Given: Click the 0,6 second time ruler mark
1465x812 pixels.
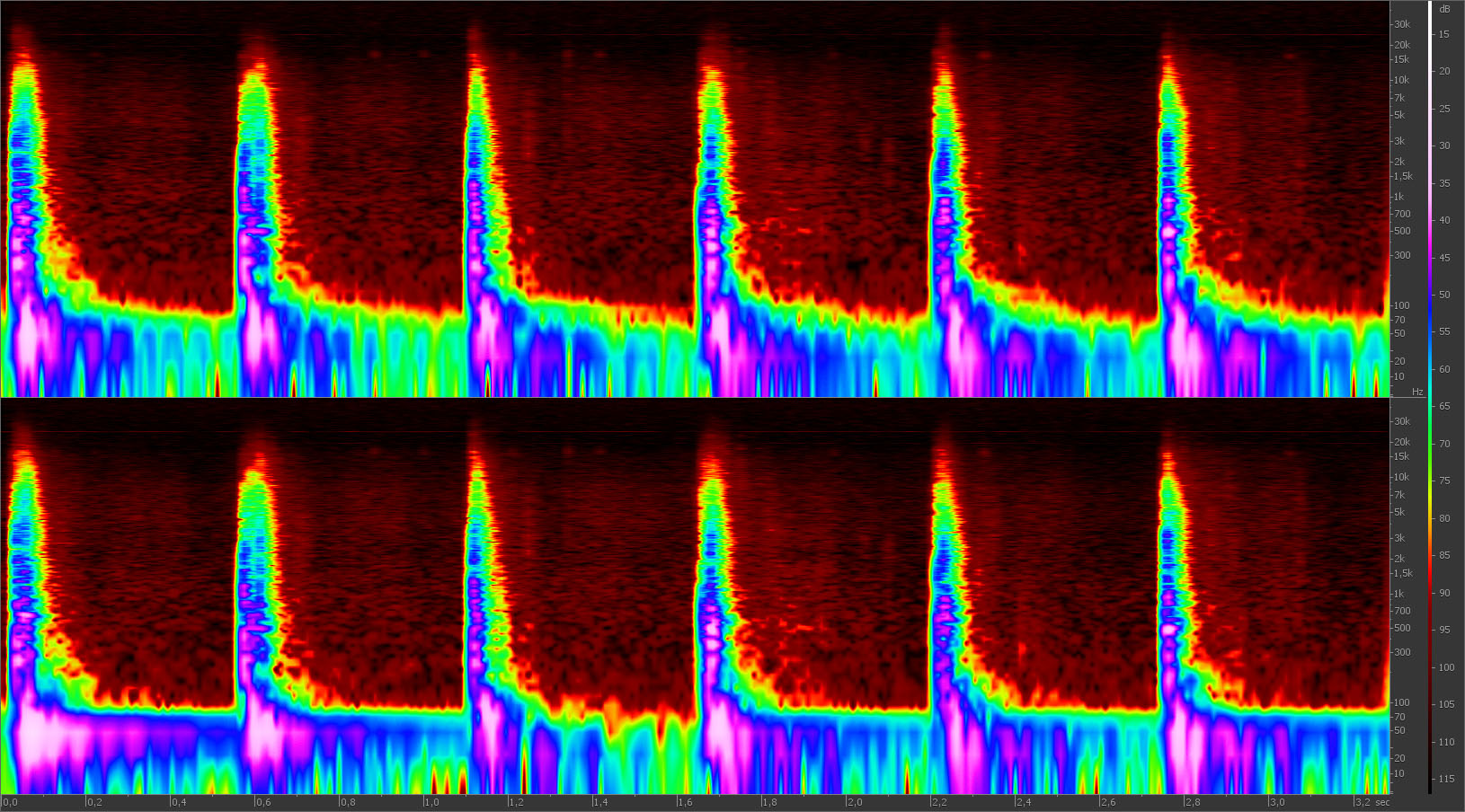Looking at the screenshot, I should click(x=262, y=802).
